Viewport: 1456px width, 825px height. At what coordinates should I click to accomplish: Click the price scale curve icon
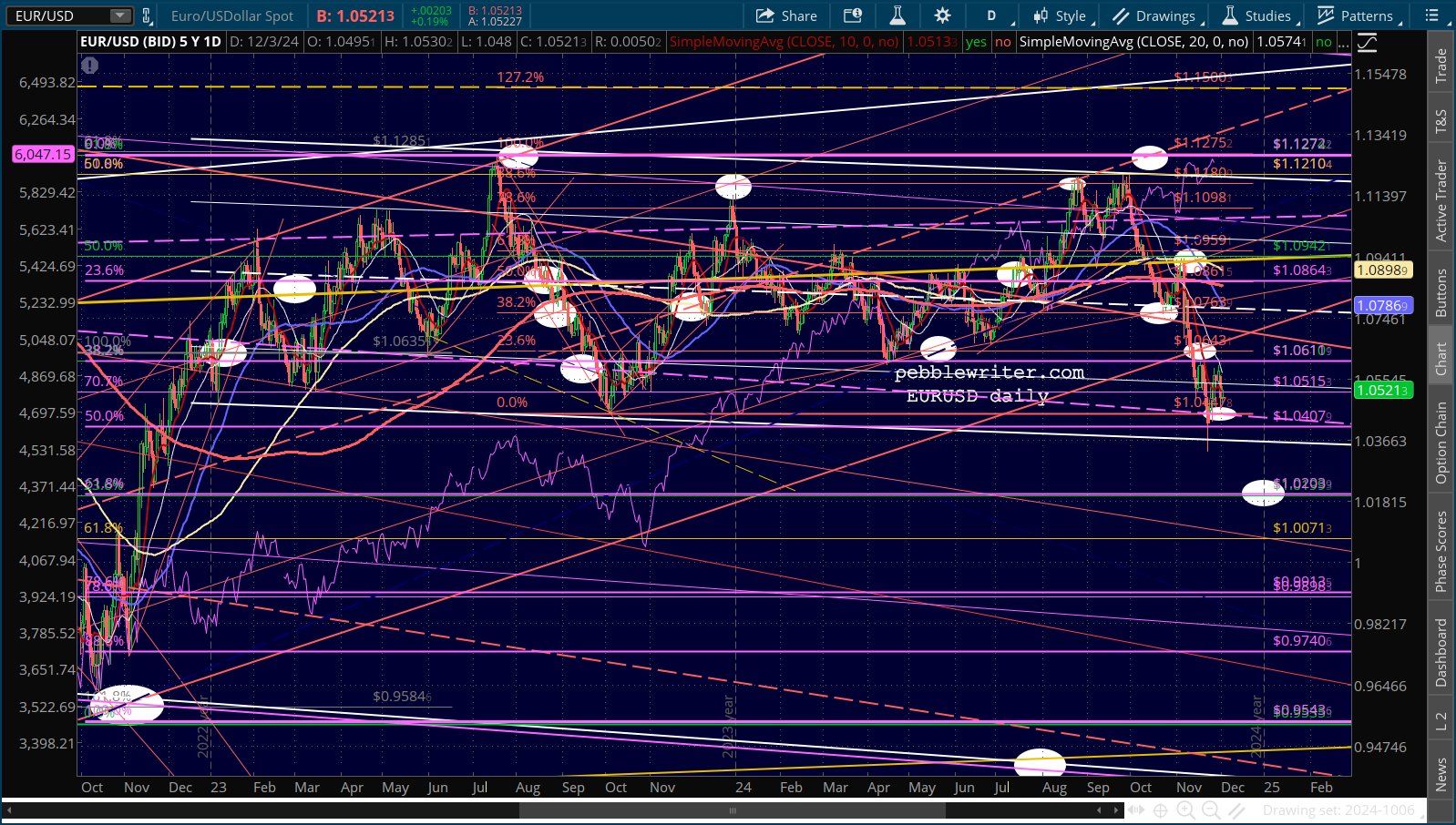1367,42
